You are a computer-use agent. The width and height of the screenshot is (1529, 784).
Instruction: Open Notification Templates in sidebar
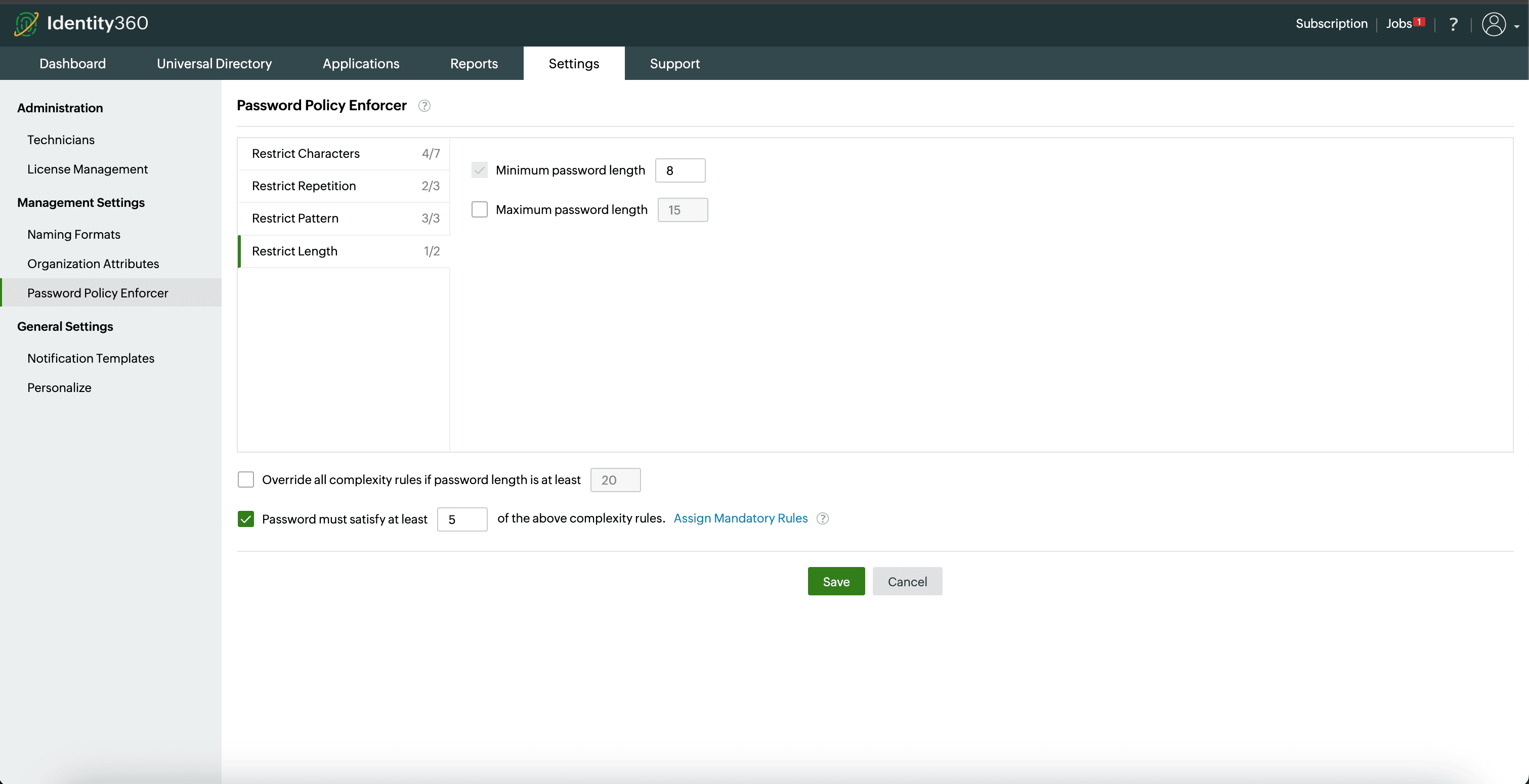click(91, 358)
